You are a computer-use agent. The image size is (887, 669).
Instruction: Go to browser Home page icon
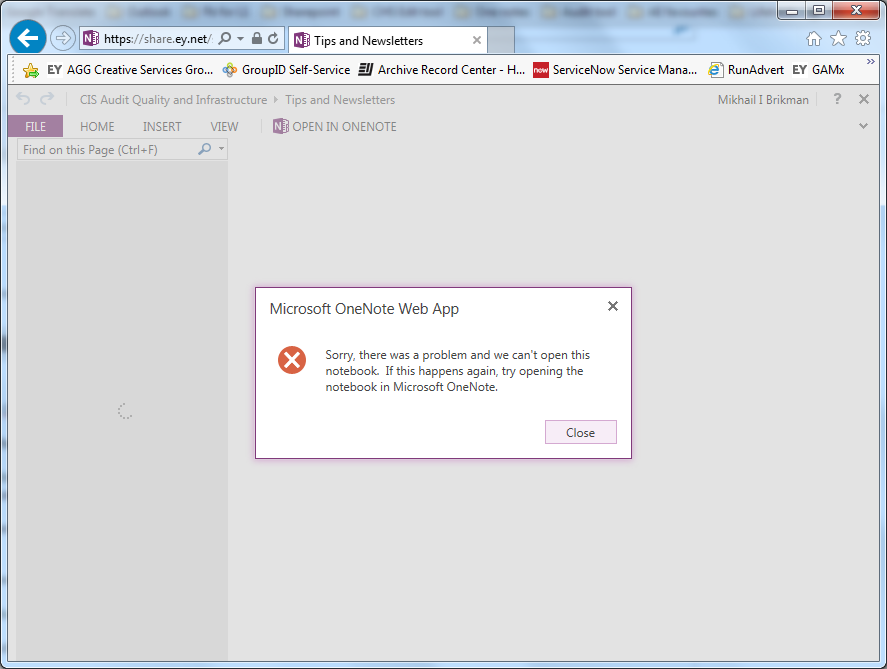(x=813, y=38)
